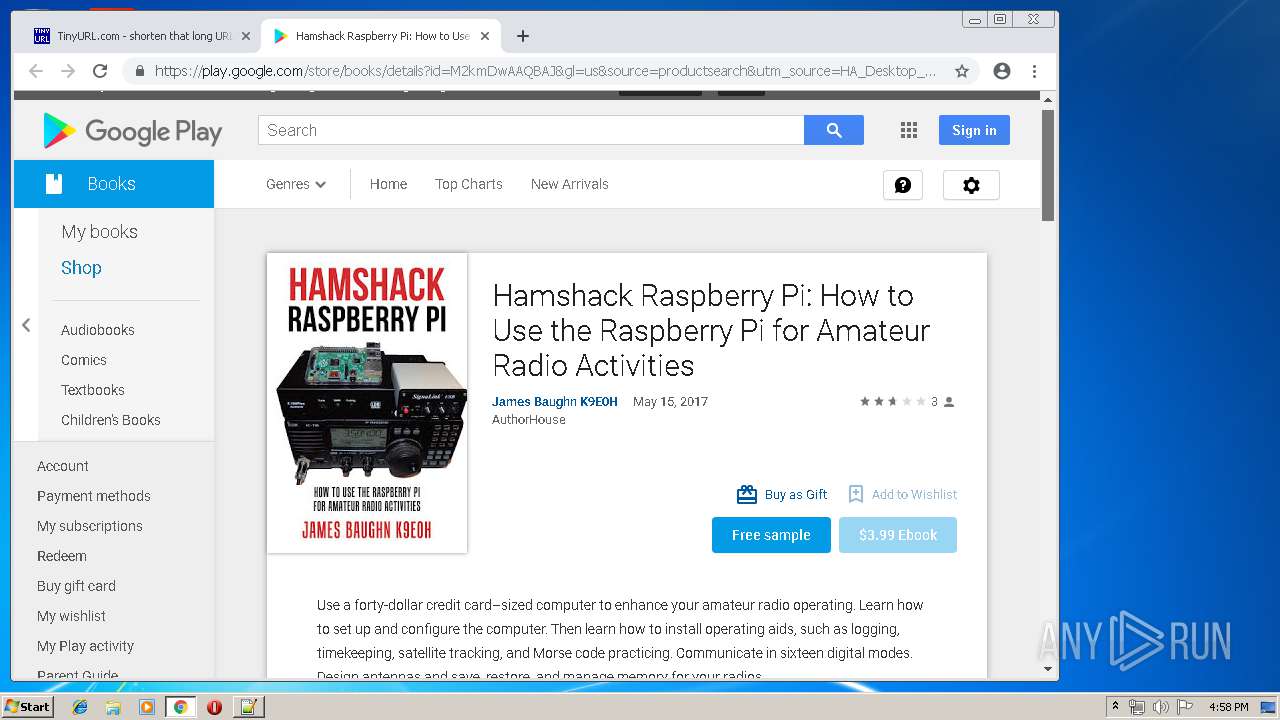The image size is (1280, 720).
Task: Open My wishlist
Action: (71, 616)
